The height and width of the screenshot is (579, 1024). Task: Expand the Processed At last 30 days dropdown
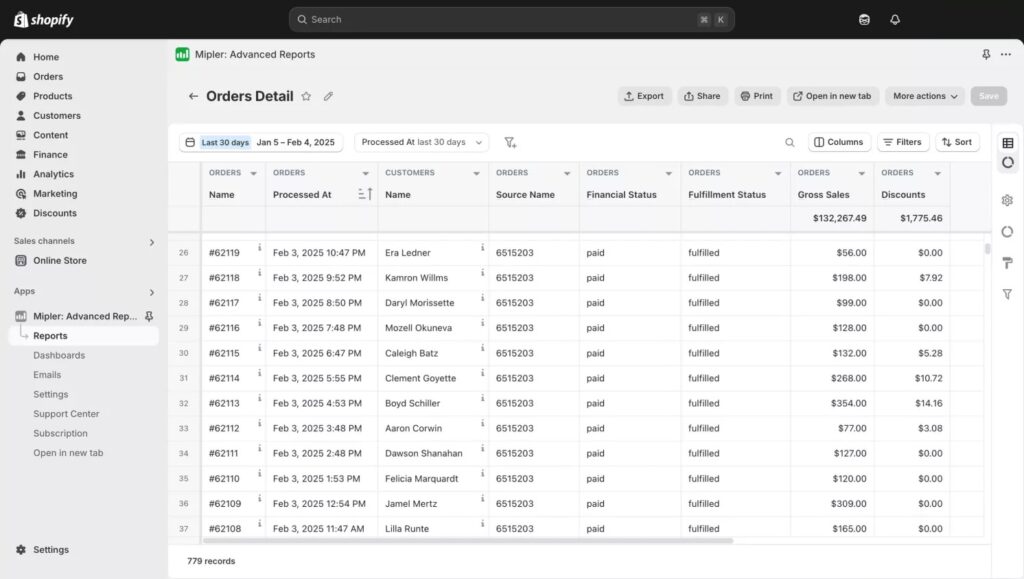click(x=421, y=142)
